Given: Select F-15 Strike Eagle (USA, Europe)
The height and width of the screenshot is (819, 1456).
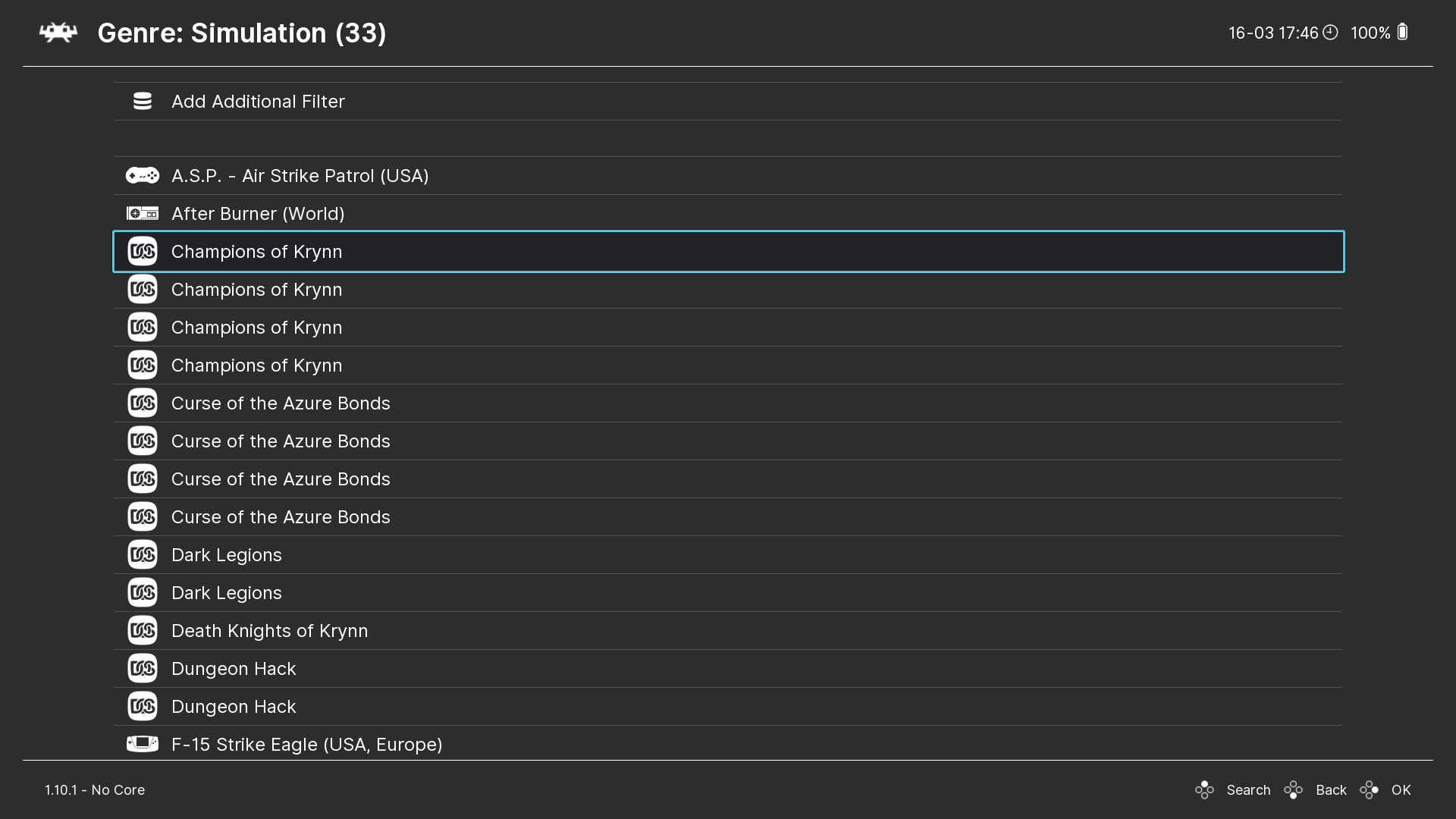Looking at the screenshot, I should 728,744.
